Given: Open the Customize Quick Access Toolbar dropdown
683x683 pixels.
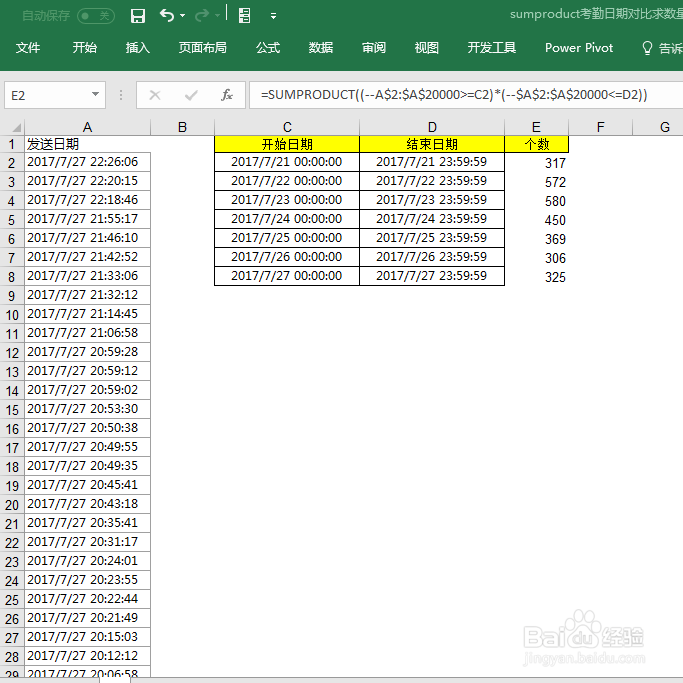Looking at the screenshot, I should [273, 16].
